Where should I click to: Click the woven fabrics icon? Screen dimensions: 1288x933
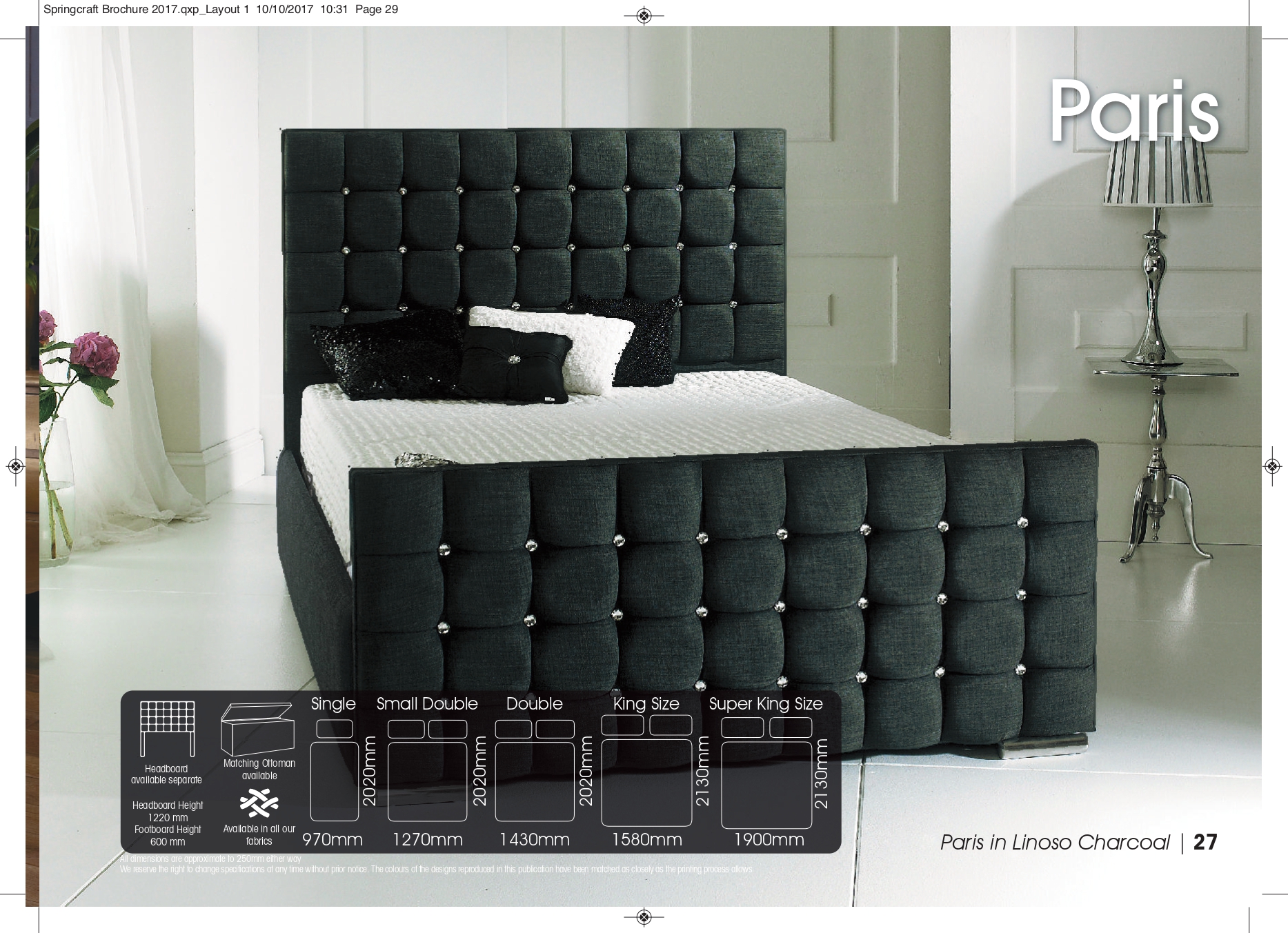click(x=259, y=803)
